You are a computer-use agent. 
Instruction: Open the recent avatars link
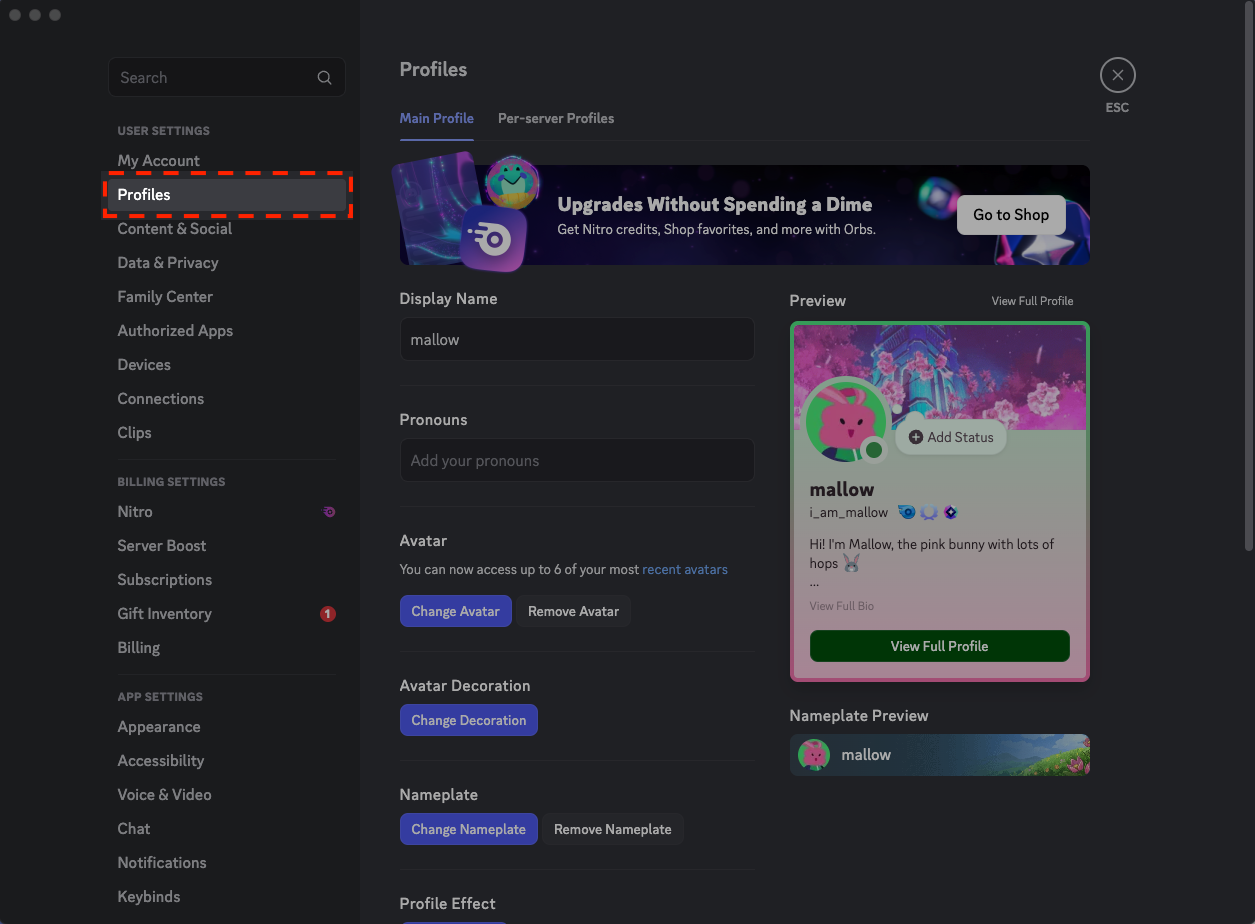pyautogui.click(x=685, y=569)
